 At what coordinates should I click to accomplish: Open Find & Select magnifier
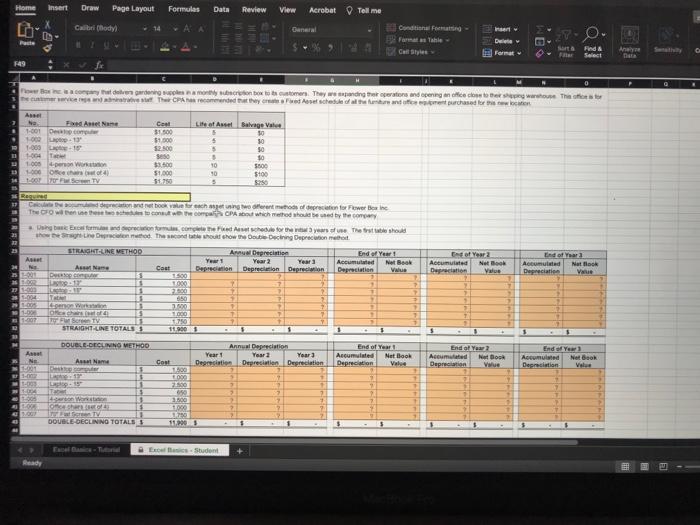pyautogui.click(x=593, y=42)
